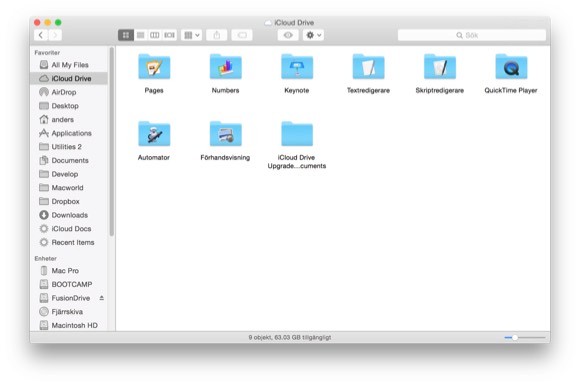
Task: Click the Favoriter sidebar heading
Action: pyautogui.click(x=47, y=53)
